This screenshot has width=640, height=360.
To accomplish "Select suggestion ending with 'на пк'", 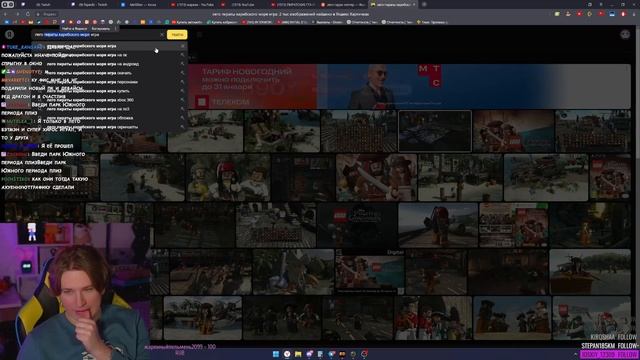I will coord(109,55).
